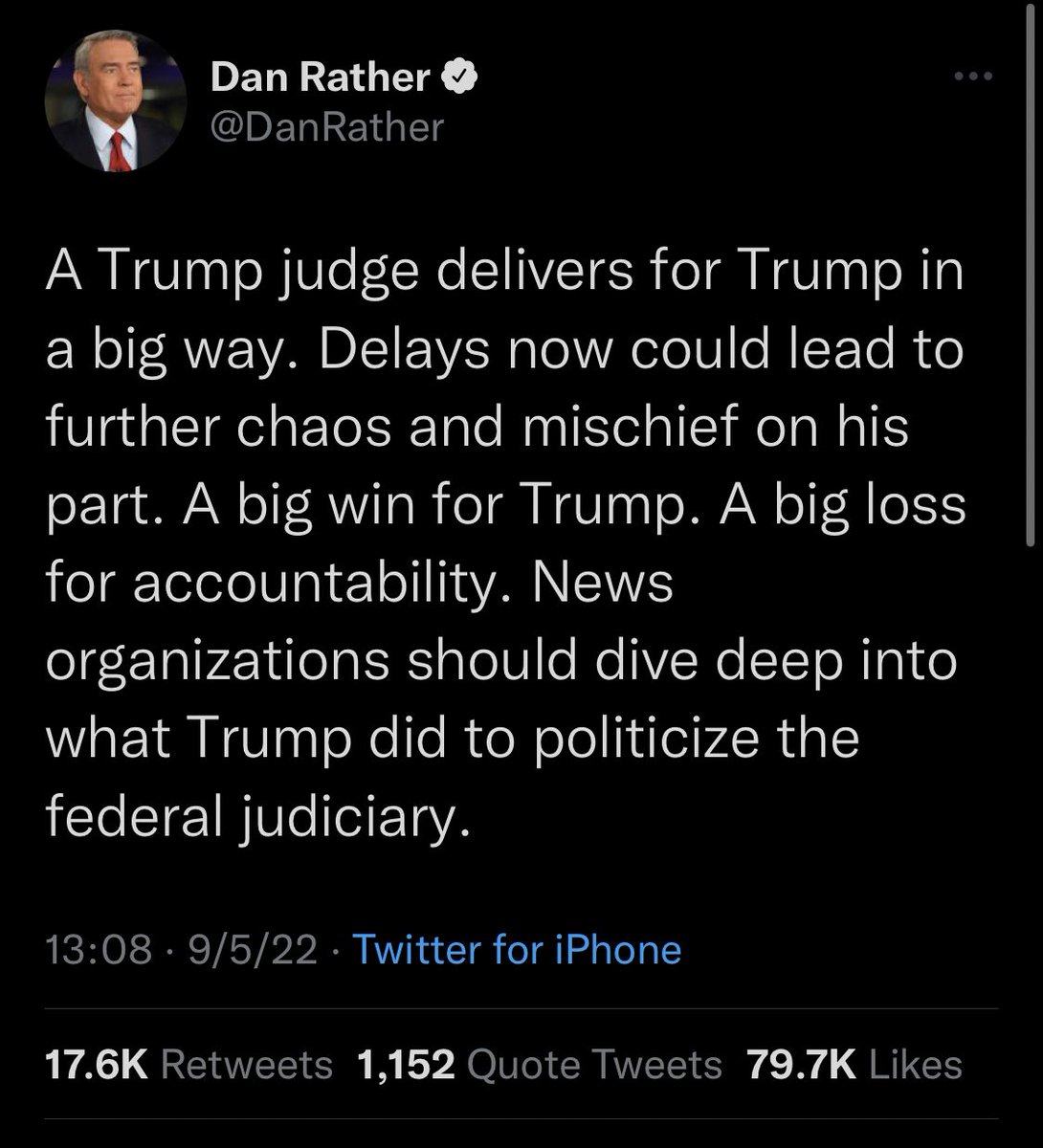
Task: Open the Likes list
Action: point(916,1065)
